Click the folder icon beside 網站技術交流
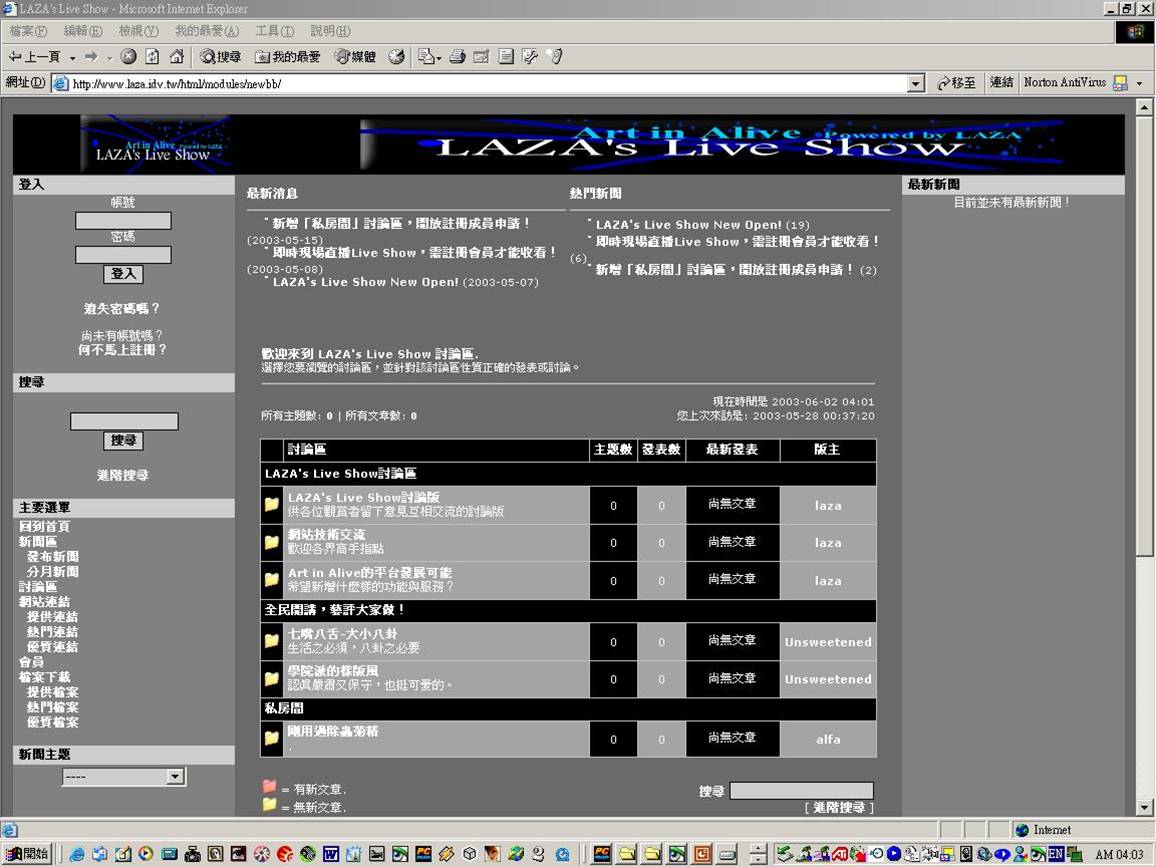 click(271, 543)
